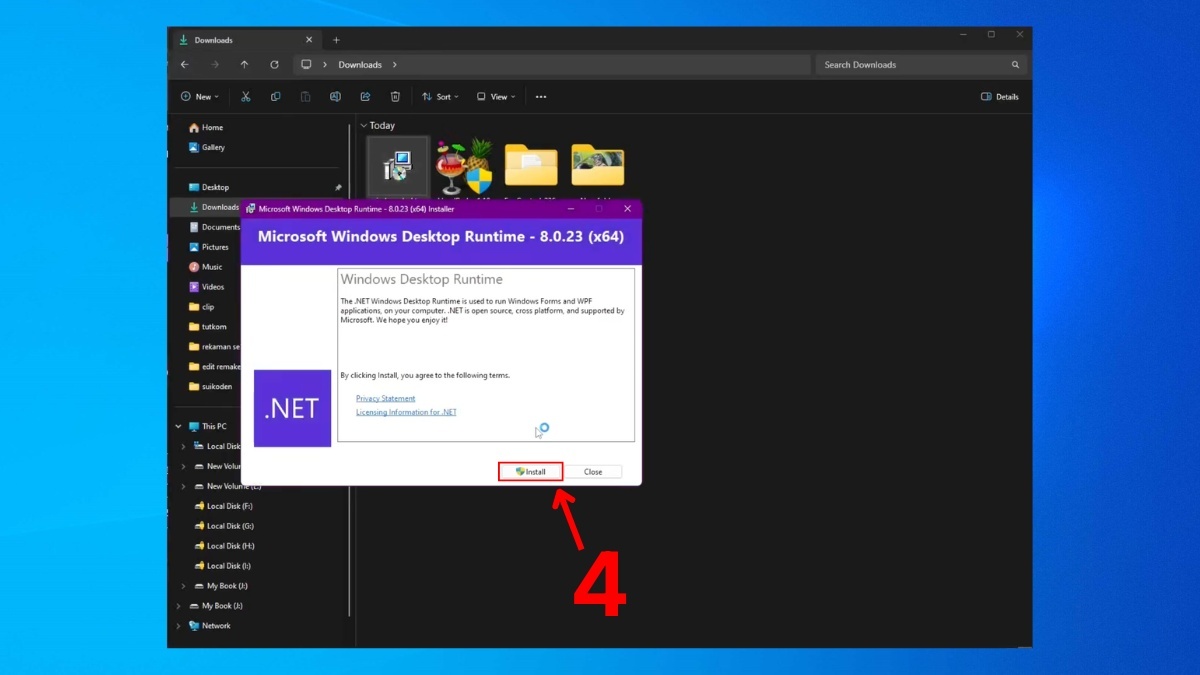Open Pictures in the sidebar
The image size is (1200, 675).
point(209,247)
